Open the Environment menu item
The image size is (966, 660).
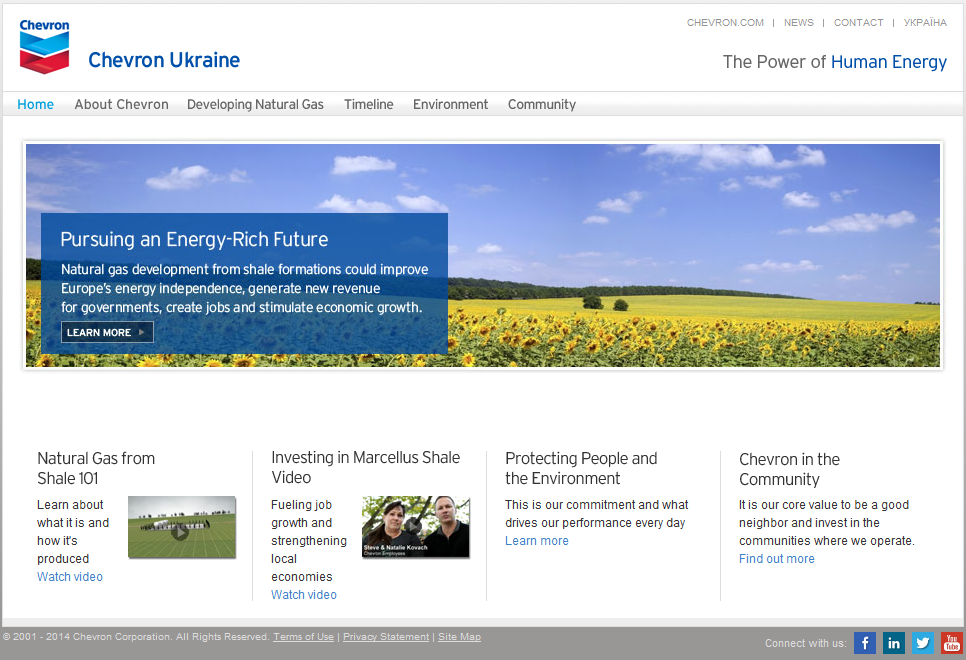click(x=450, y=104)
